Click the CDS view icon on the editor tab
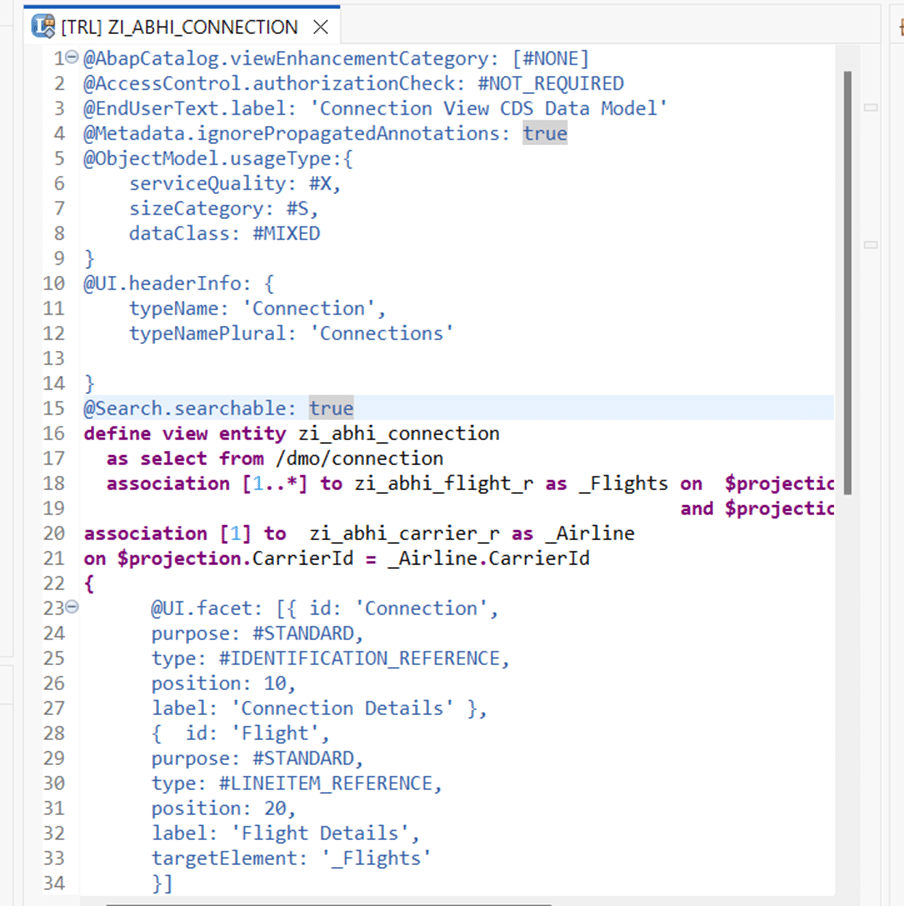Image resolution: width=904 pixels, height=906 pixels. coord(43,26)
